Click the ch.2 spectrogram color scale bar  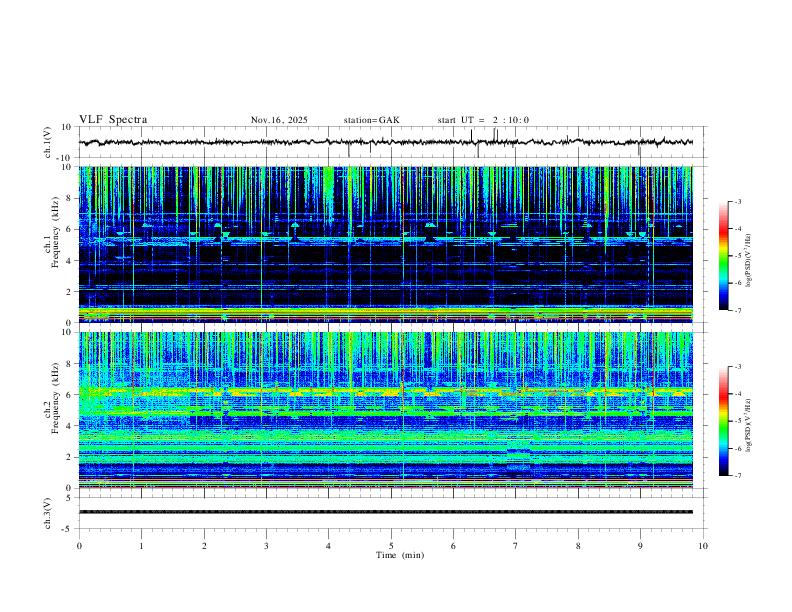pyautogui.click(x=723, y=421)
